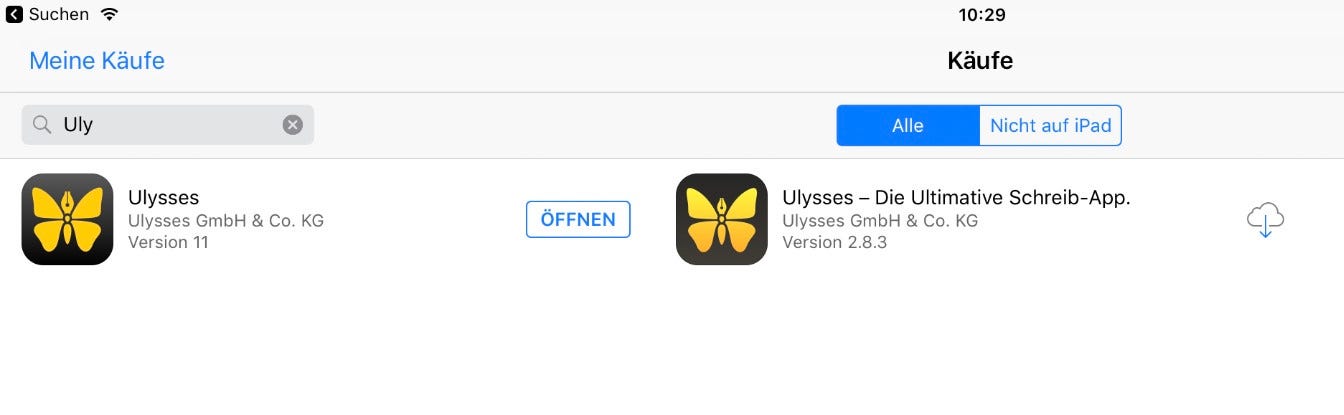Clear the search text with the X icon
Screen dimensions: 1344x415
292,125
